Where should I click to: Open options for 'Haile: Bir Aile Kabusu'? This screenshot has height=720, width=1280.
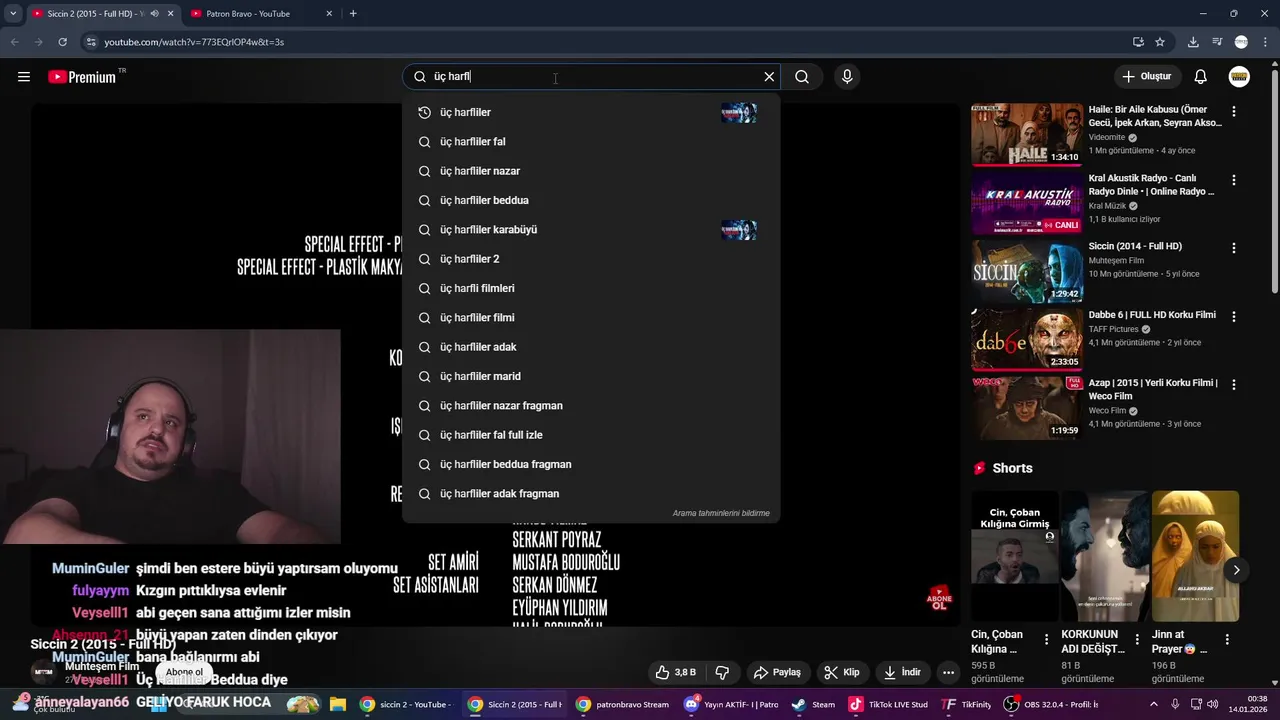coord(1234,112)
